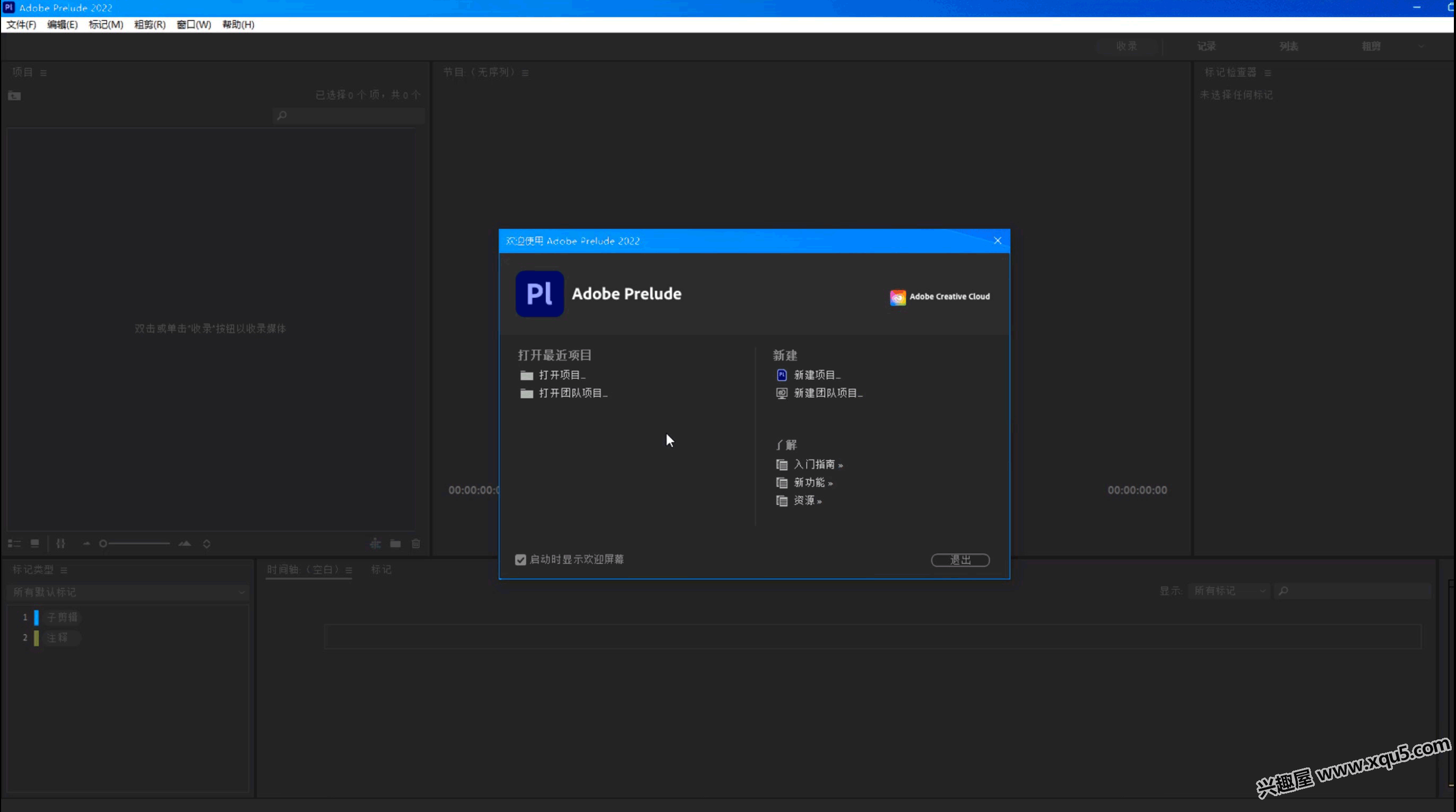
Task: Click the marker search field
Action: pyautogui.click(x=1353, y=591)
